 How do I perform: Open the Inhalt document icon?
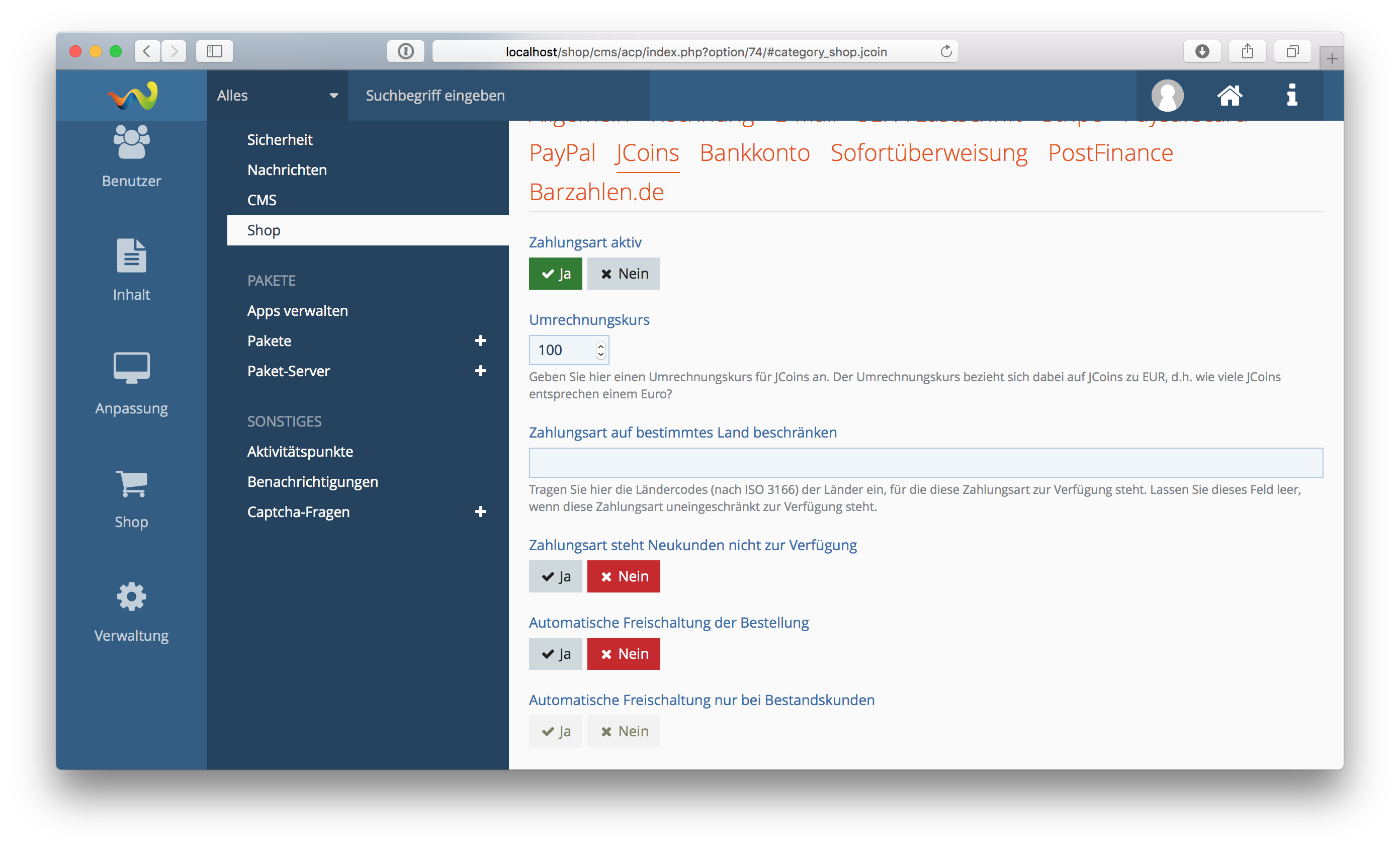(x=131, y=256)
